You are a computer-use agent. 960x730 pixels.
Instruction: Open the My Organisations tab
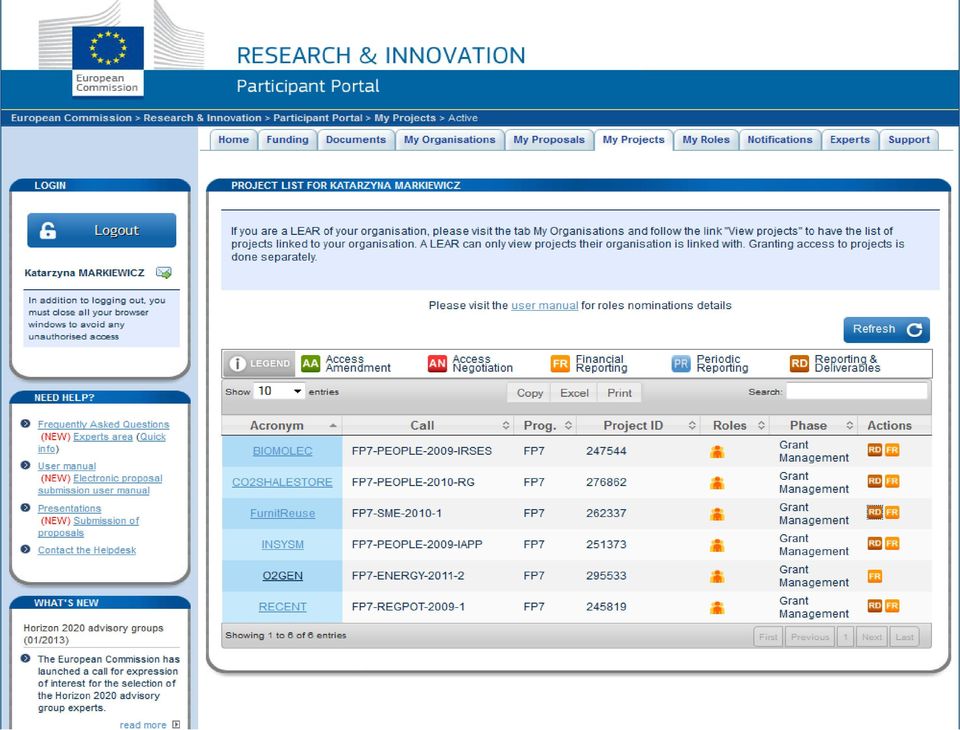click(449, 140)
